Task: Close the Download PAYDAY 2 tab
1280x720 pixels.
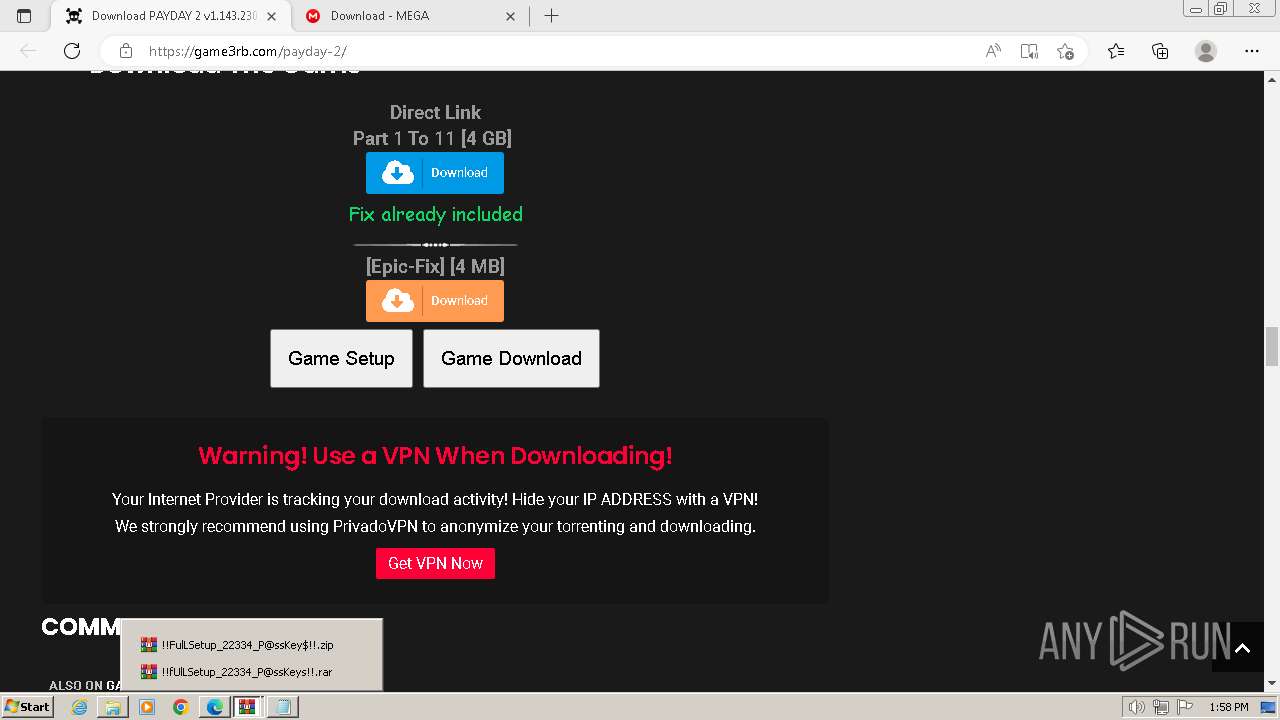Action: (272, 16)
